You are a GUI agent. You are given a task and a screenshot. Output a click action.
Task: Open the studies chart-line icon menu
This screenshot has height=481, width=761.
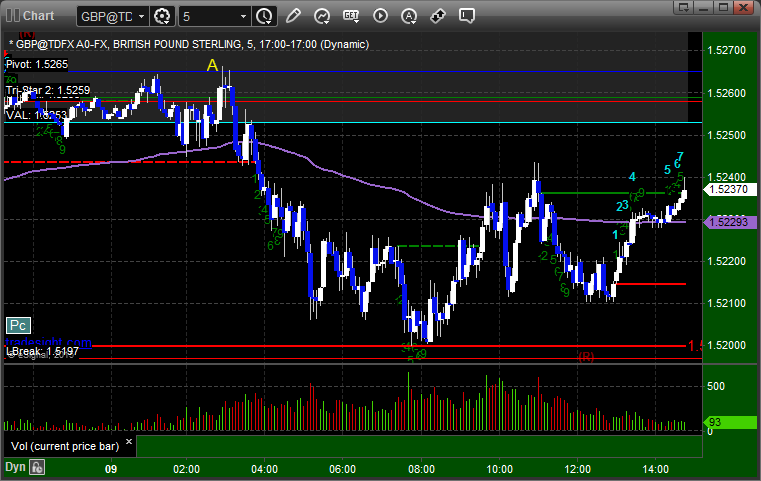point(322,16)
